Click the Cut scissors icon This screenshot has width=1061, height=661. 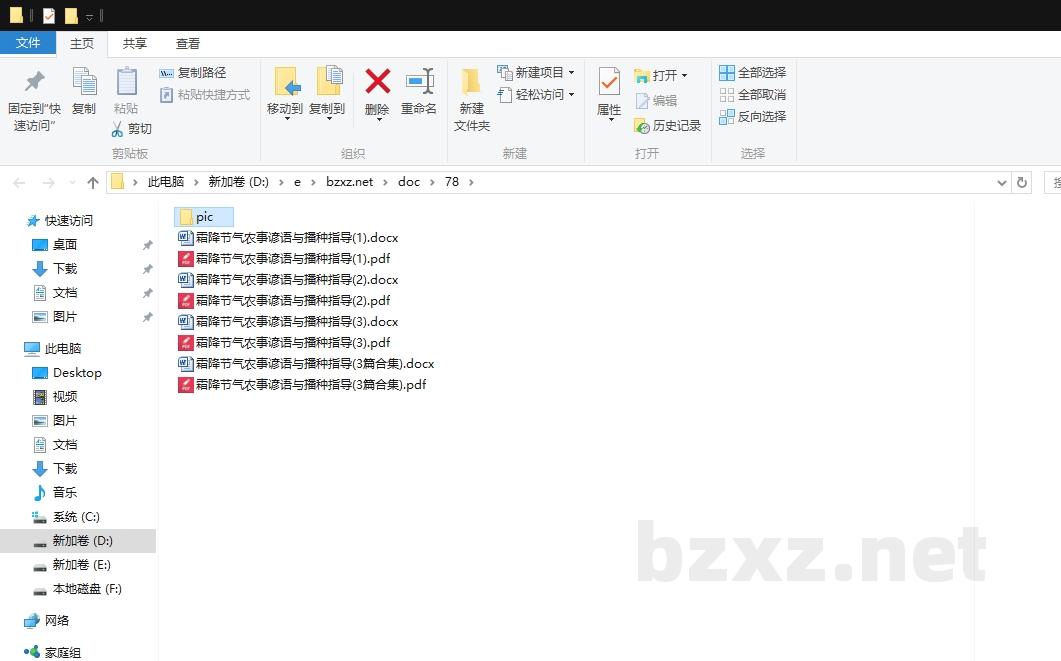(117, 129)
